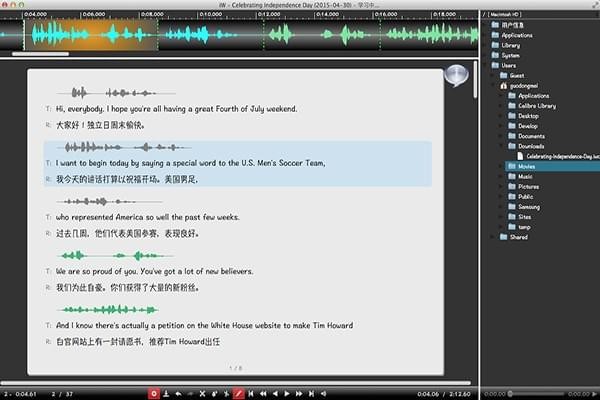Click the translation '大家好！独立日周末愉快。'

[x=100, y=125]
